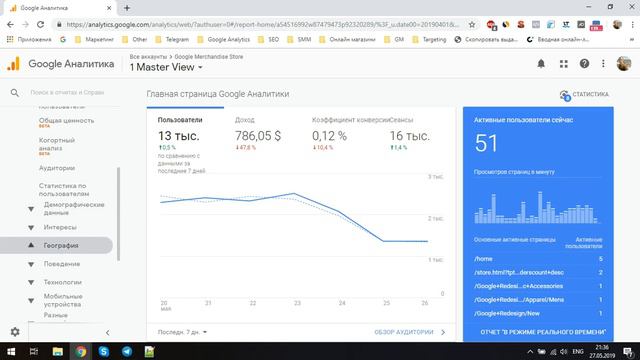Open the Google Analytics bookmarks folder
The width and height of the screenshot is (640, 360).
224,39
